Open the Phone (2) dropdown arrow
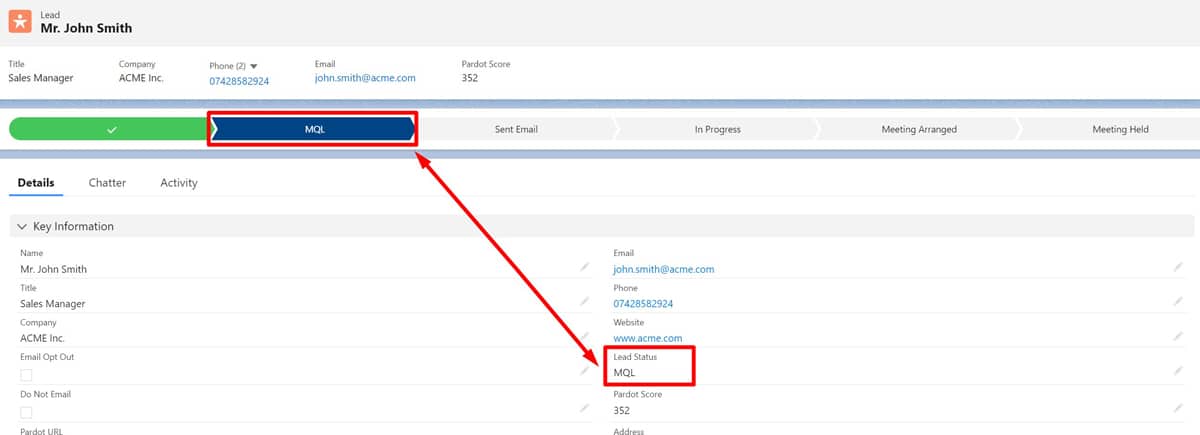The image size is (1200, 435). (254, 66)
